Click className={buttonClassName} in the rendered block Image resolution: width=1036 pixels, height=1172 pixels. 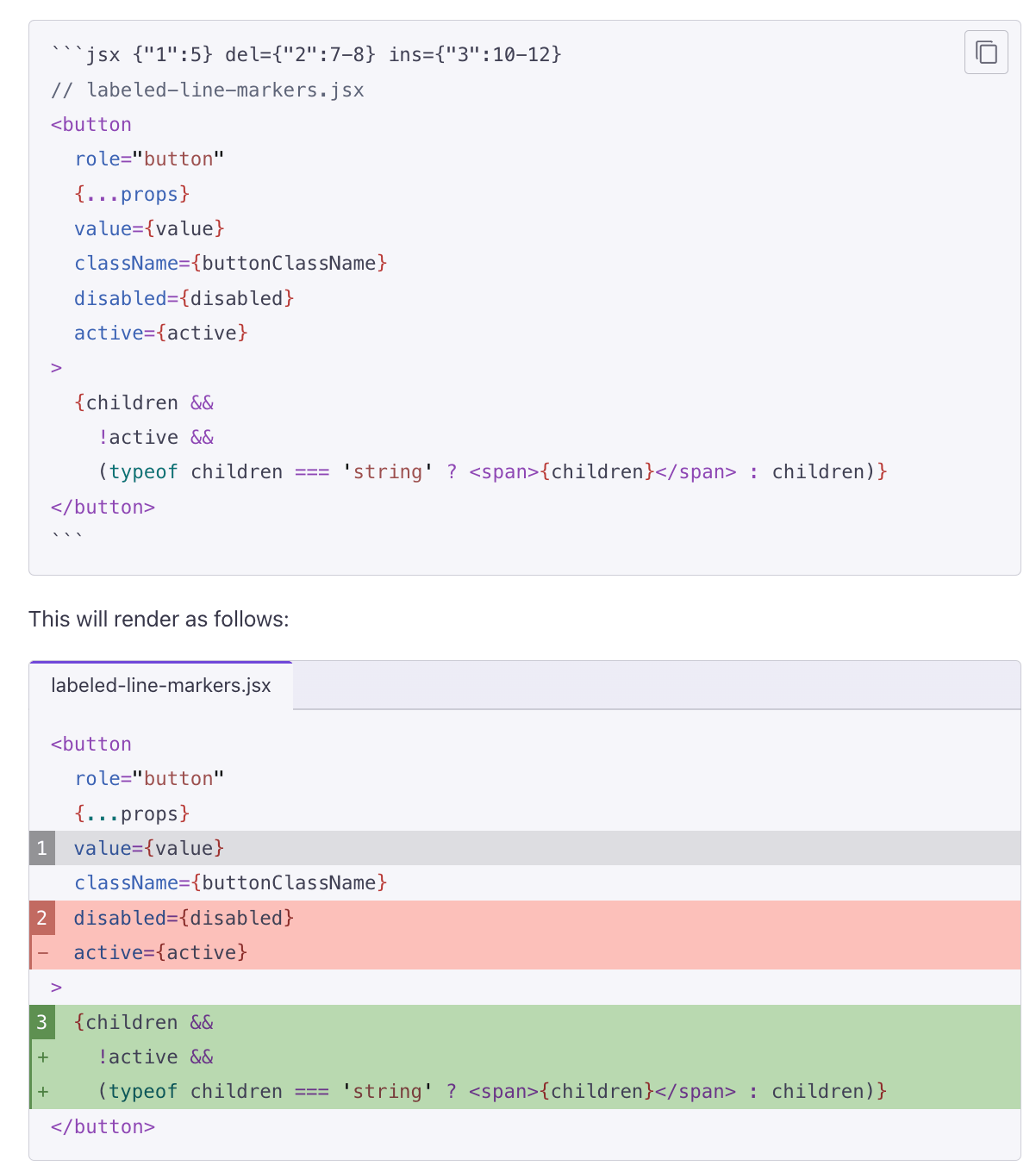[x=230, y=883]
